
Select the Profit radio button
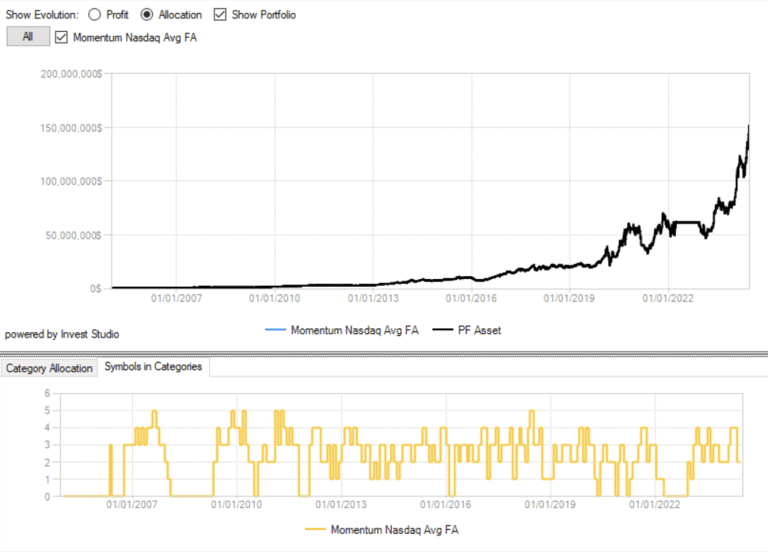[95, 15]
